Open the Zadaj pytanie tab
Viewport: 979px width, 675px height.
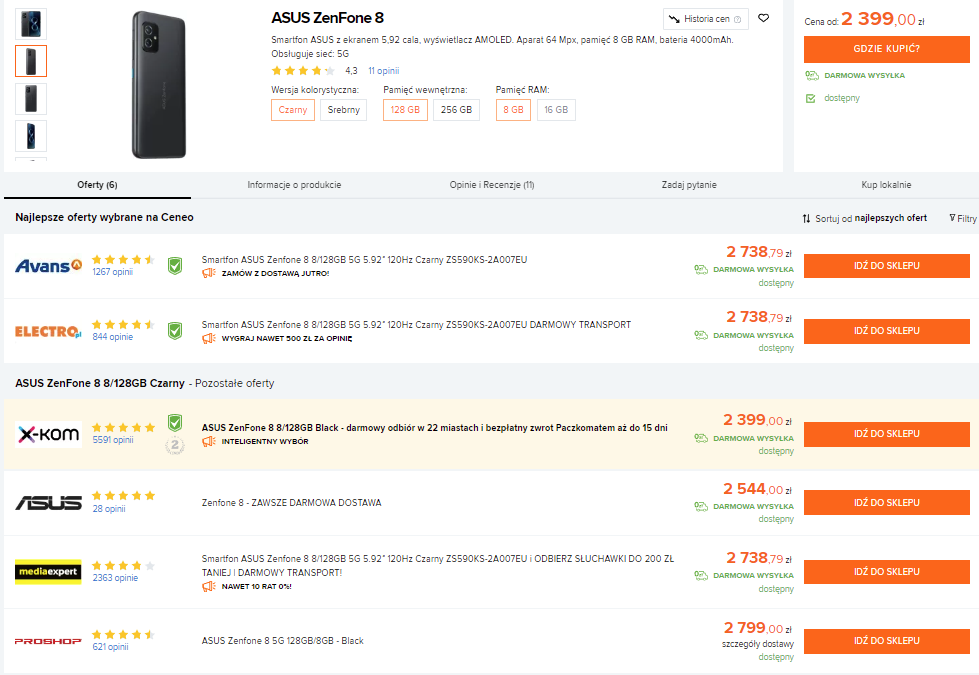coord(689,185)
